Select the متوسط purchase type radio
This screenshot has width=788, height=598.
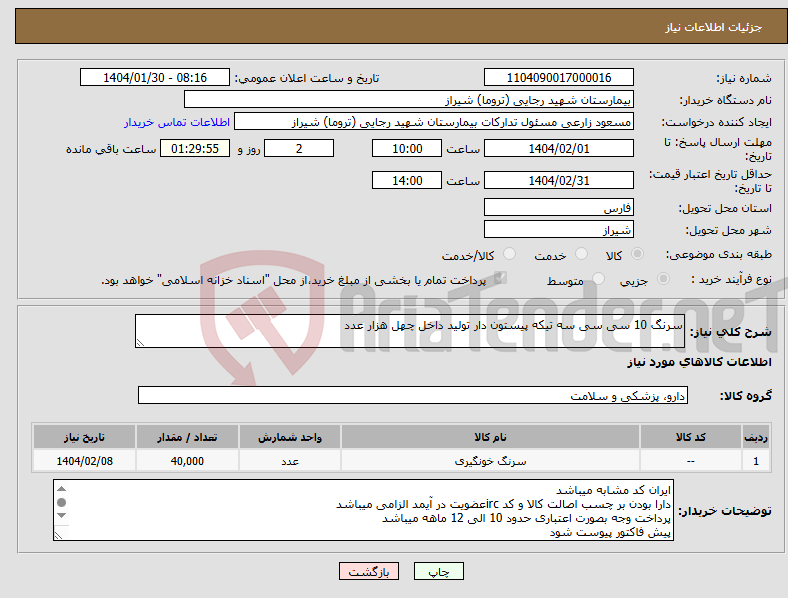pyautogui.click(x=598, y=278)
